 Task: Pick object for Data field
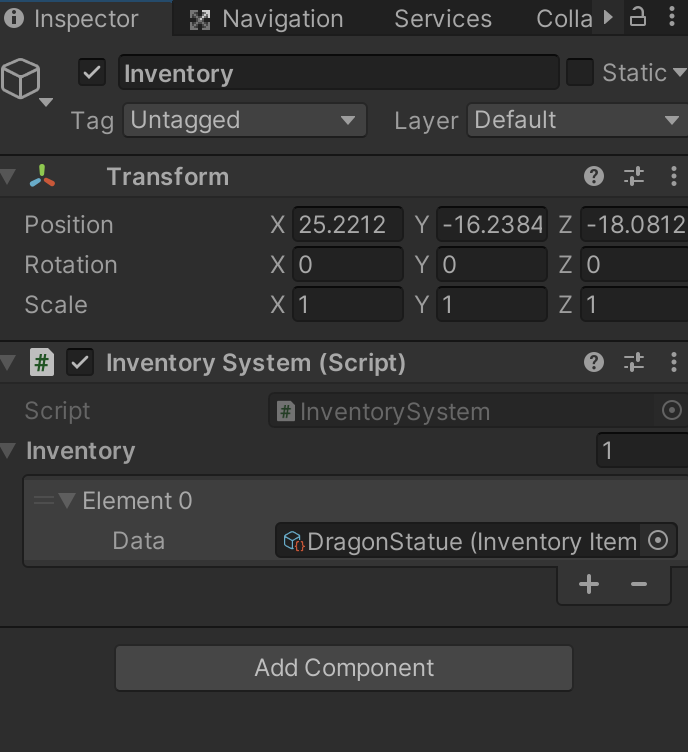[x=658, y=540]
